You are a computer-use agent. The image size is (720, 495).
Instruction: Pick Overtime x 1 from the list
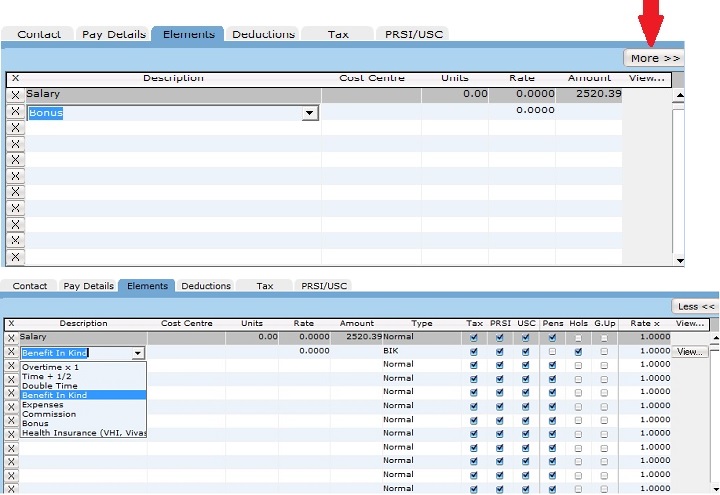(50, 367)
